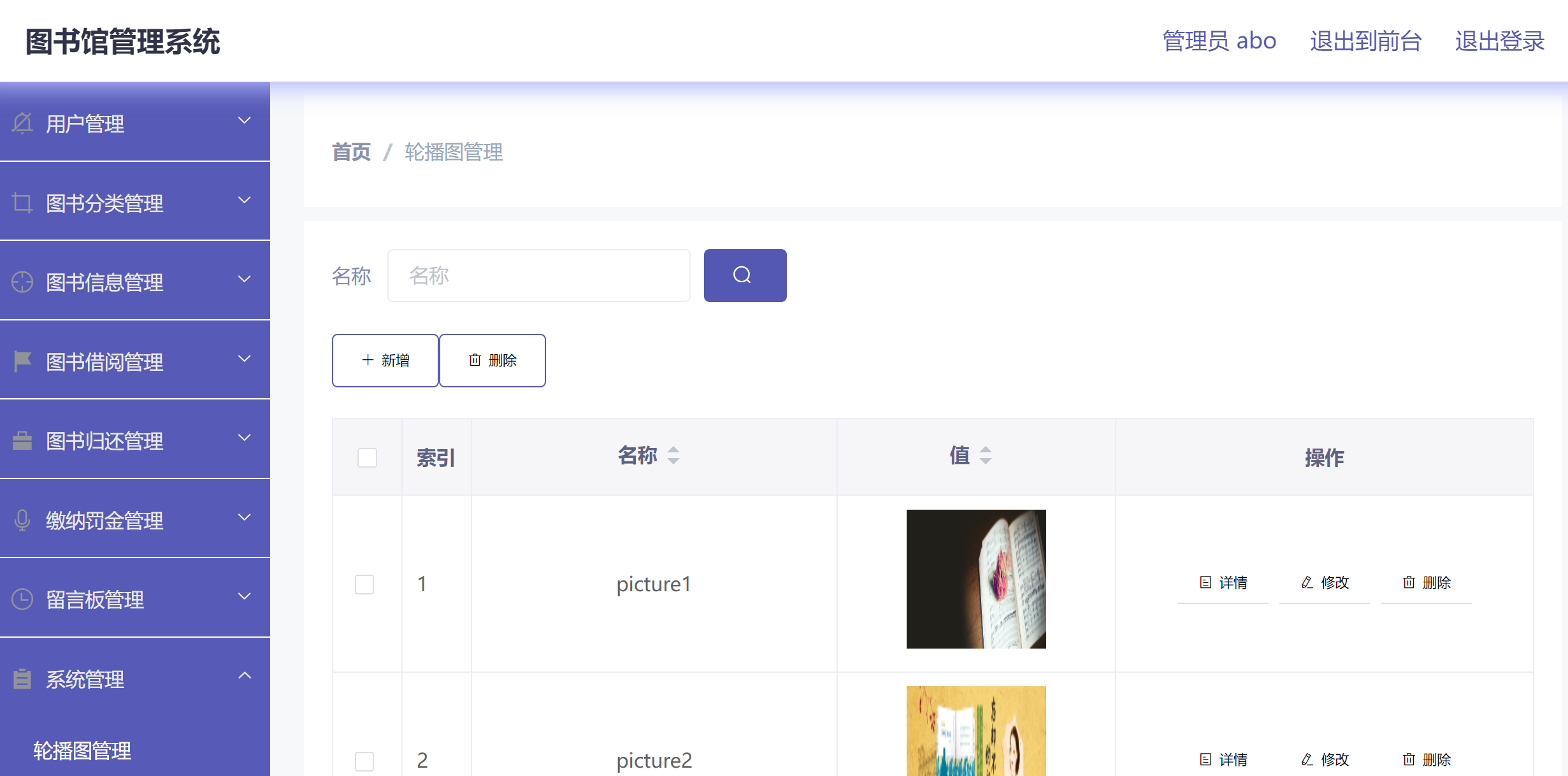This screenshot has width=1568, height=776.
Task: Check the box for row picture2
Action: click(x=364, y=761)
